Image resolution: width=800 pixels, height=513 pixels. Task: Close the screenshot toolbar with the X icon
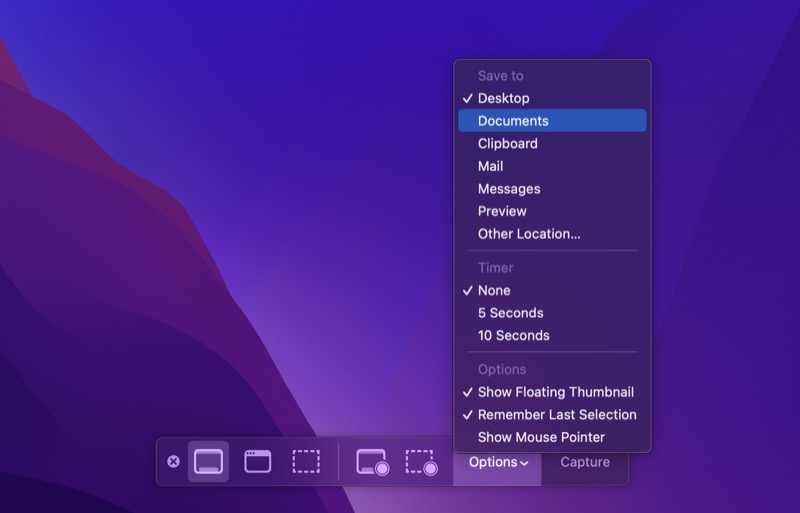tap(173, 461)
